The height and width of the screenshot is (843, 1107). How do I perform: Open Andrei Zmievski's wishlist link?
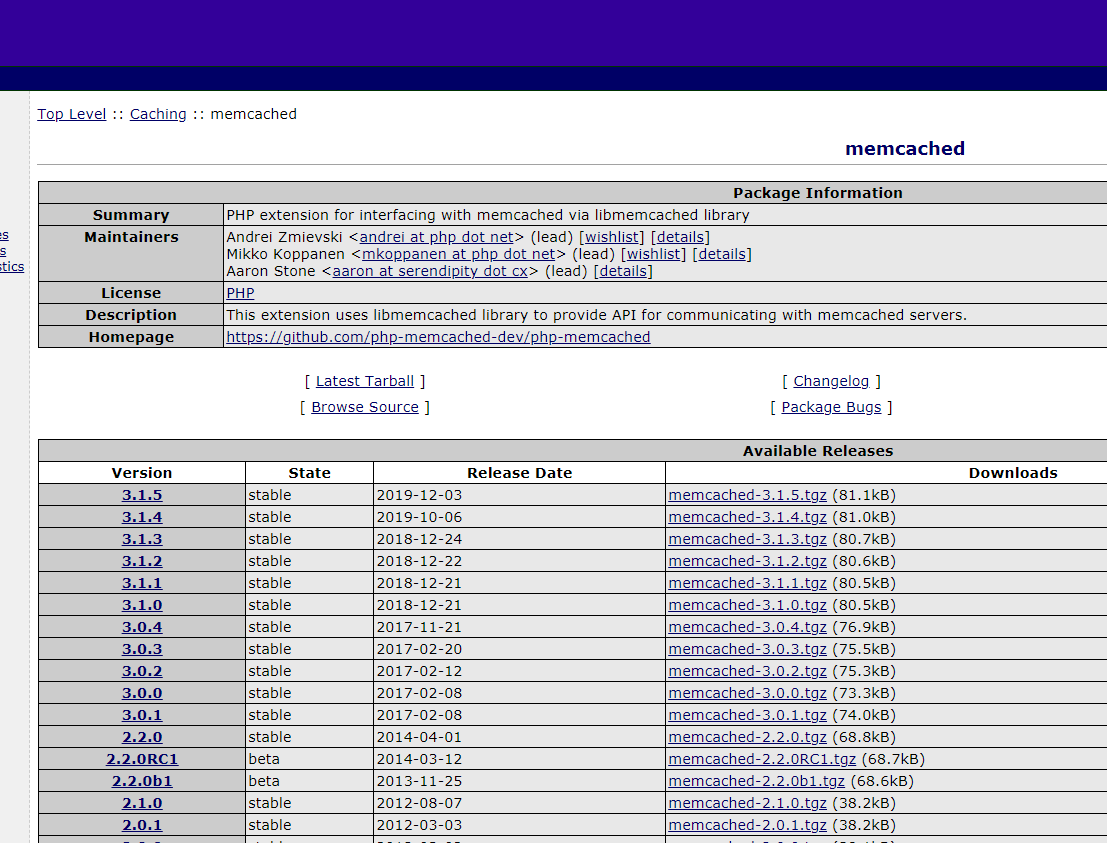612,237
